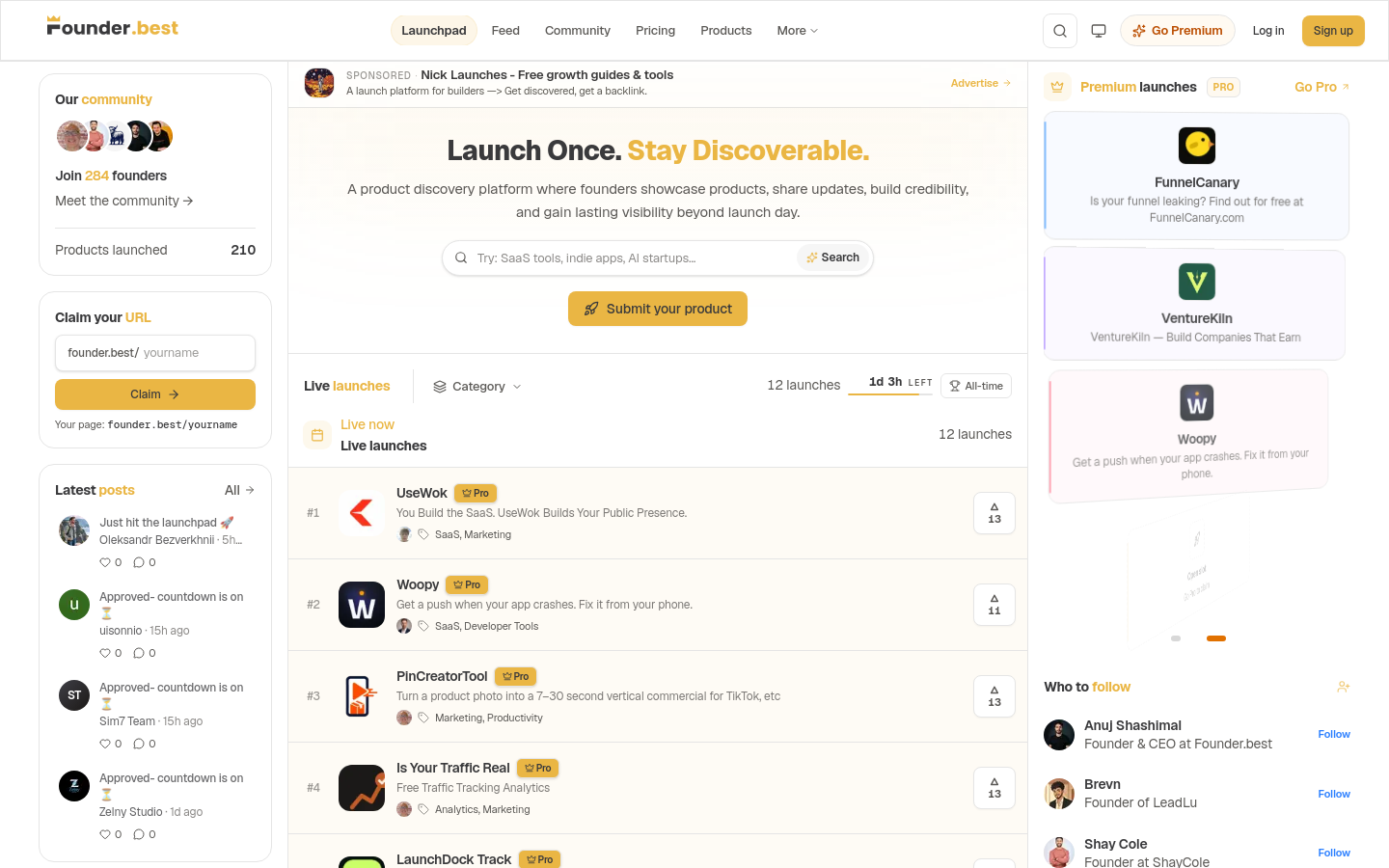The height and width of the screenshot is (868, 1389).
Task: Click the founder.best logo
Action: [x=113, y=27]
